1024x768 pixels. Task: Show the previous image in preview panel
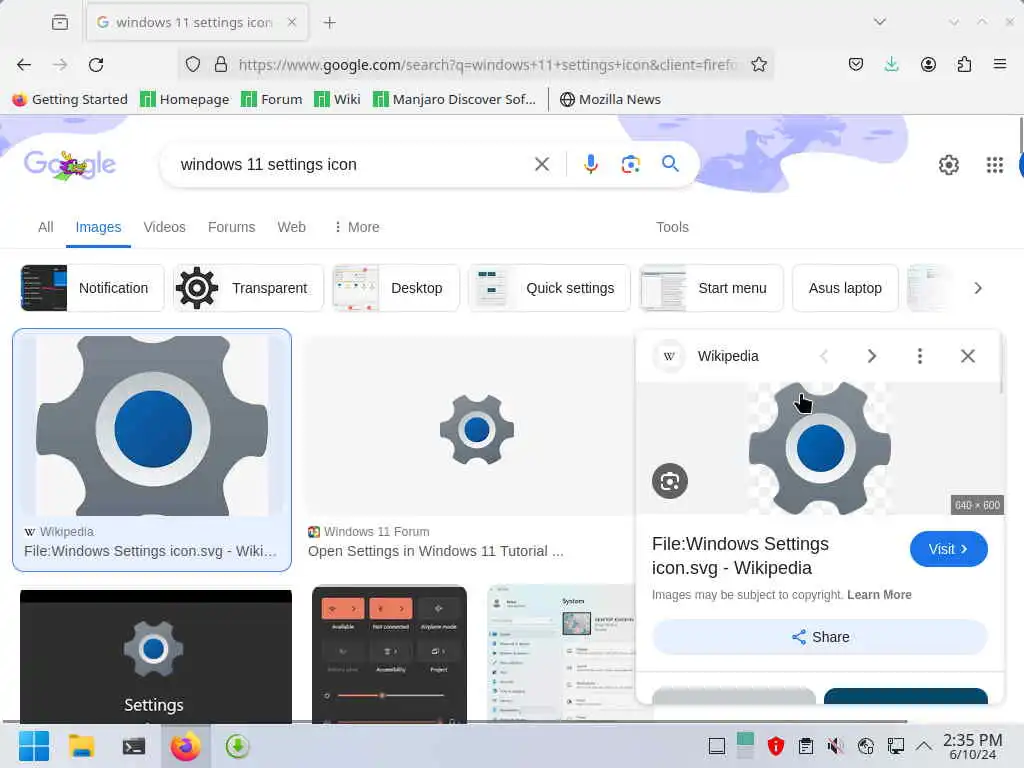coord(824,356)
